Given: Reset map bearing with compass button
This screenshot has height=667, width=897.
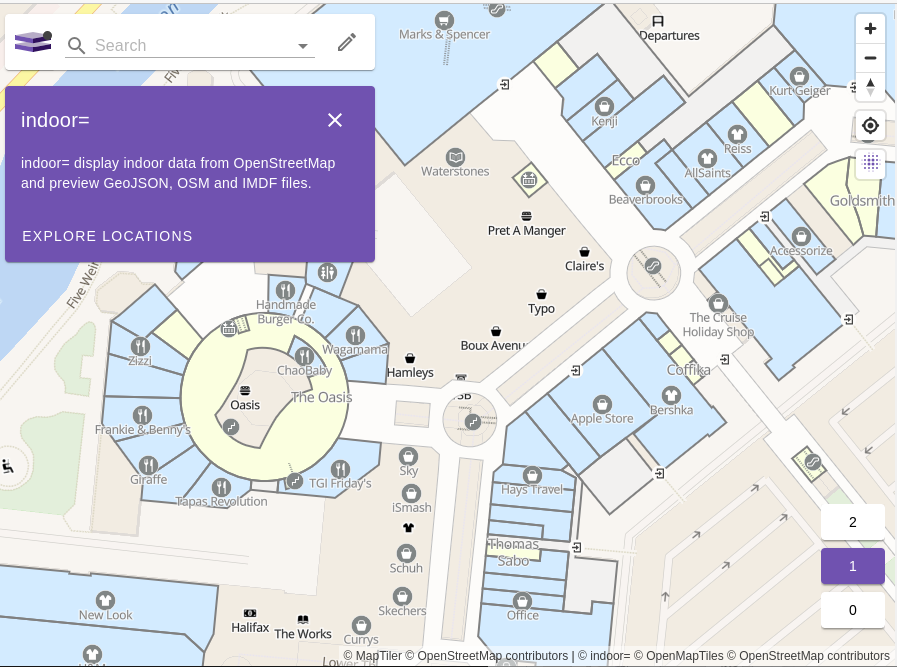Looking at the screenshot, I should point(870,87).
